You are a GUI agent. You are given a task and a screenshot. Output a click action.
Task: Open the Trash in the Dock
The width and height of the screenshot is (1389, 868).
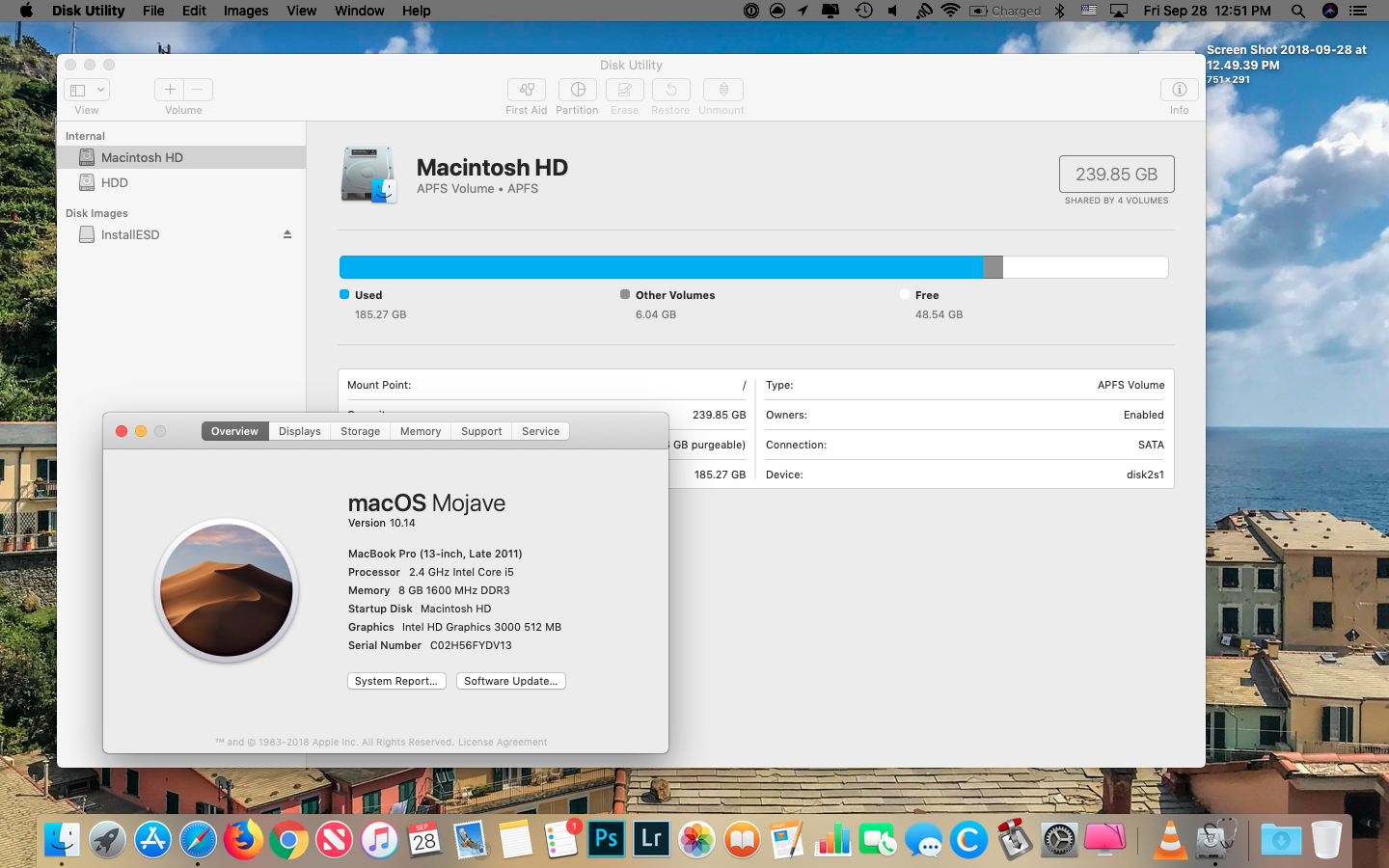click(1326, 840)
